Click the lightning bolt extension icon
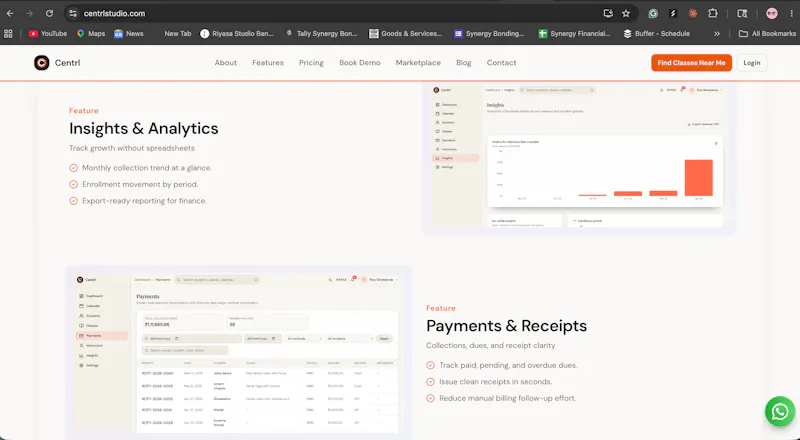The height and width of the screenshot is (440, 800). pos(673,14)
